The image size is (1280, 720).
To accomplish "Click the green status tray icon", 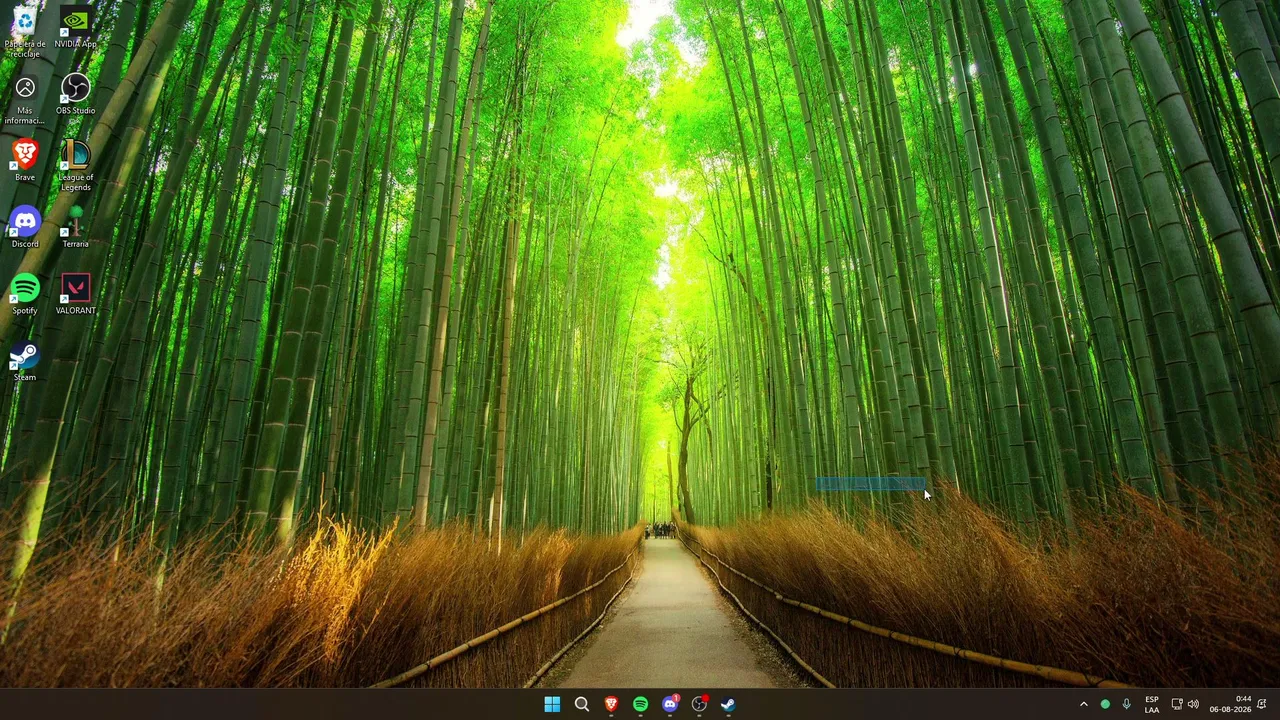I will click(x=1105, y=704).
